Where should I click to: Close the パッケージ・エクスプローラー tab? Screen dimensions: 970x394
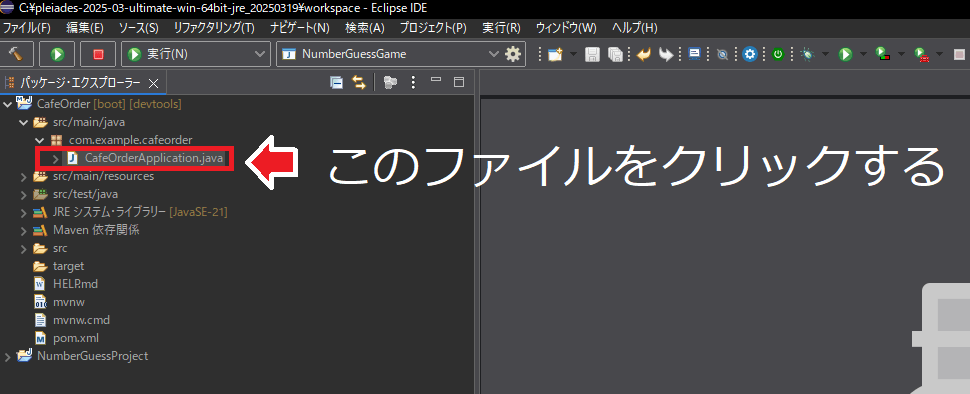154,83
